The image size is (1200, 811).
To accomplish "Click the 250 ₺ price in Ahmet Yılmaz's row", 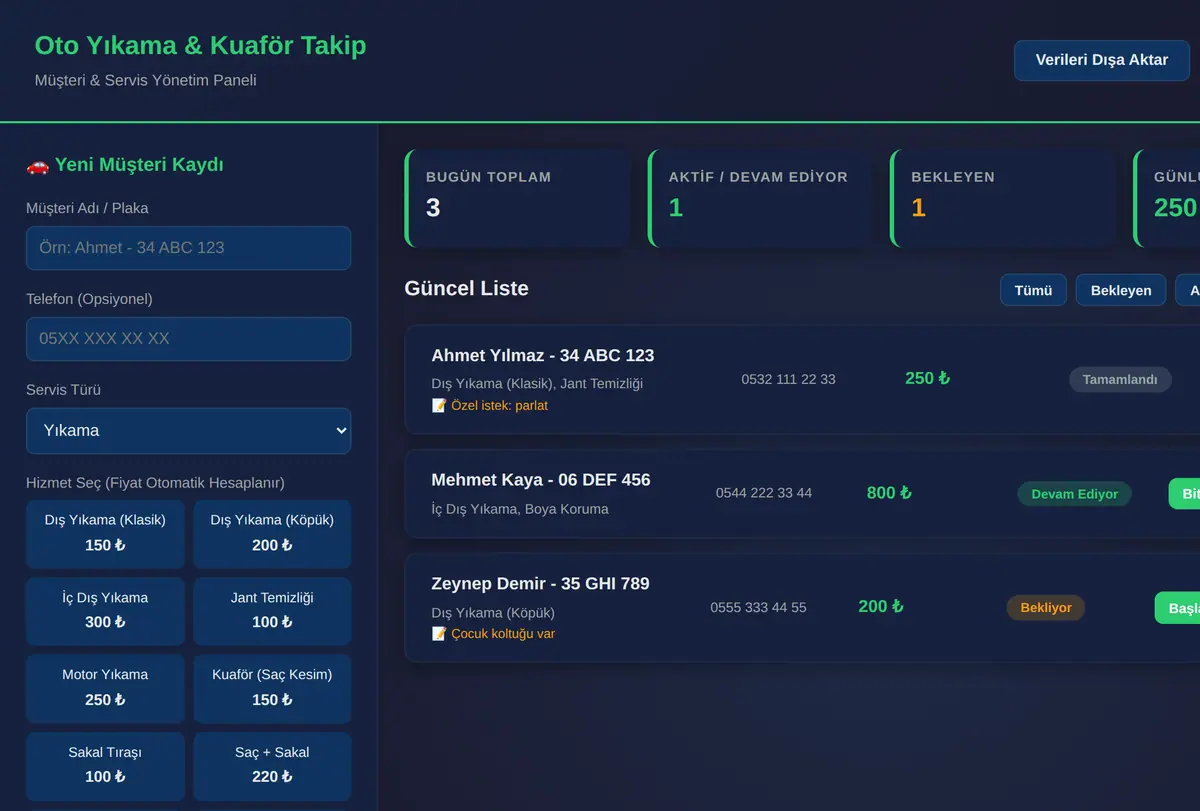I will point(927,379).
